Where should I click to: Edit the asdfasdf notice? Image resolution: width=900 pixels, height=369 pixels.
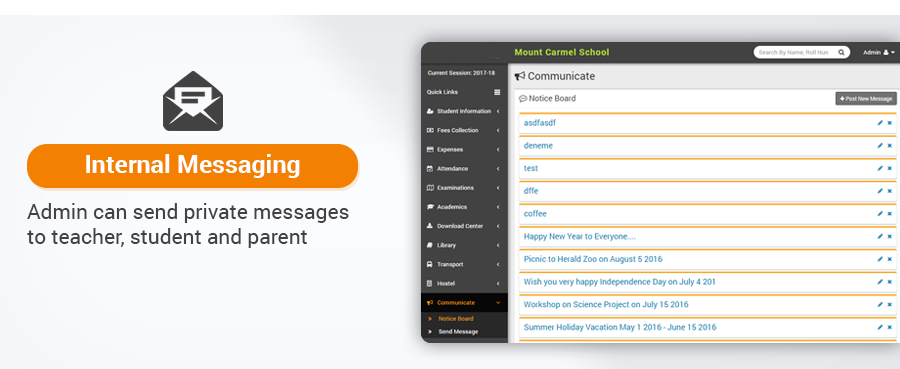[x=880, y=123]
